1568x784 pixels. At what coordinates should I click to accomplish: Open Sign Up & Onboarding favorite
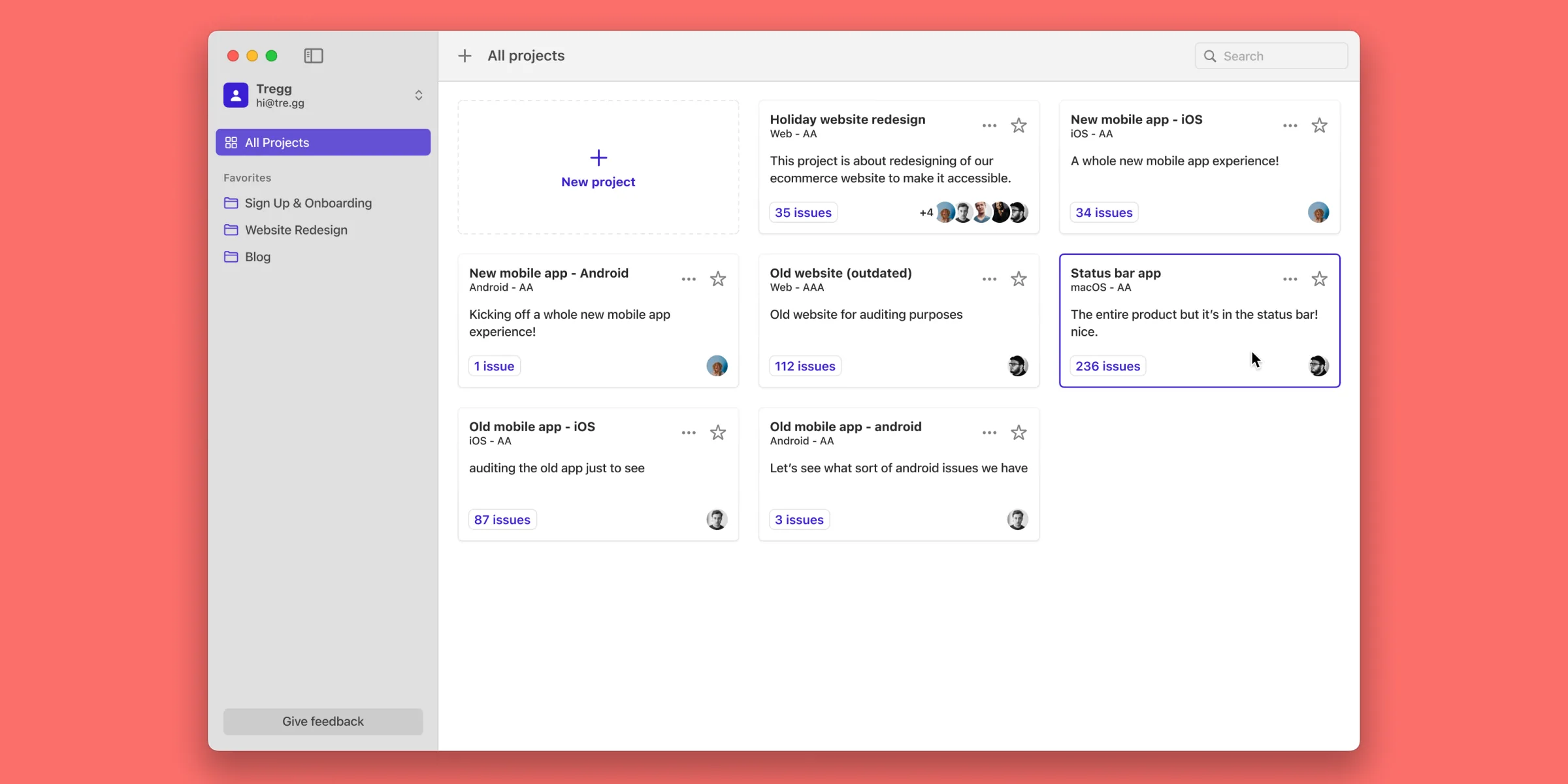[x=323, y=203]
